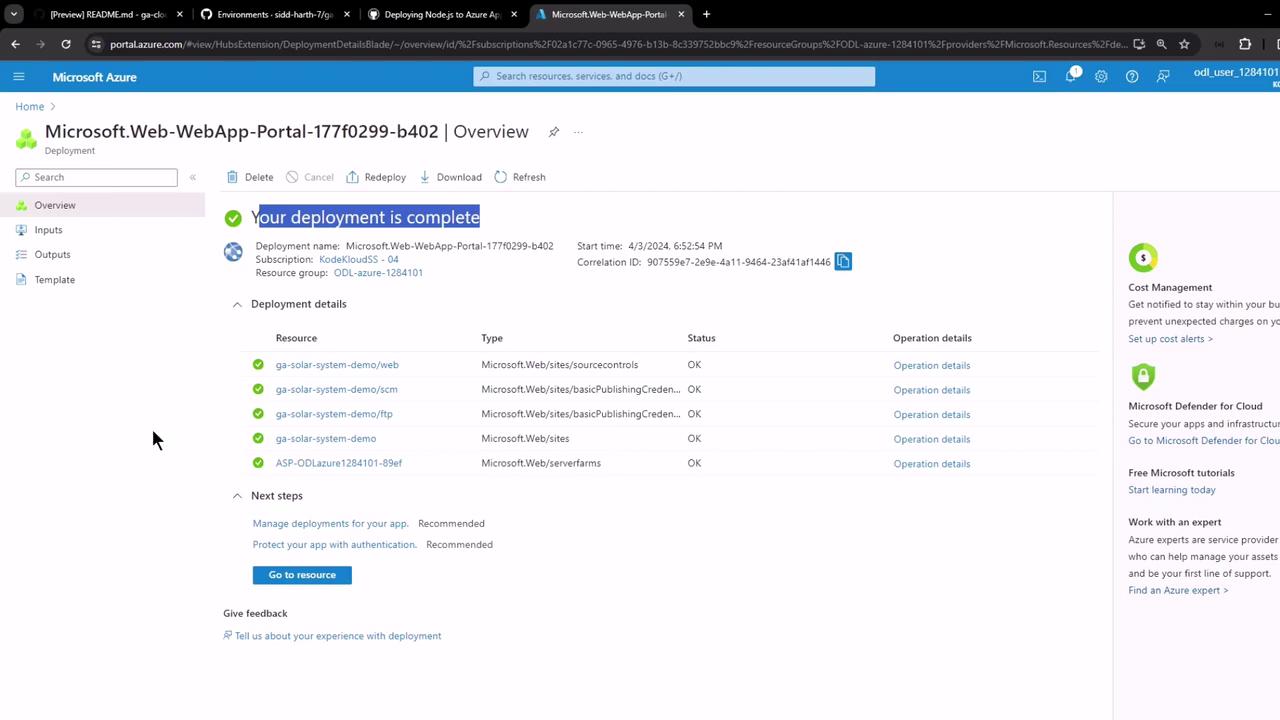Open Azure portal settings gear
Image resolution: width=1280 pixels, height=720 pixels.
coord(1101,76)
